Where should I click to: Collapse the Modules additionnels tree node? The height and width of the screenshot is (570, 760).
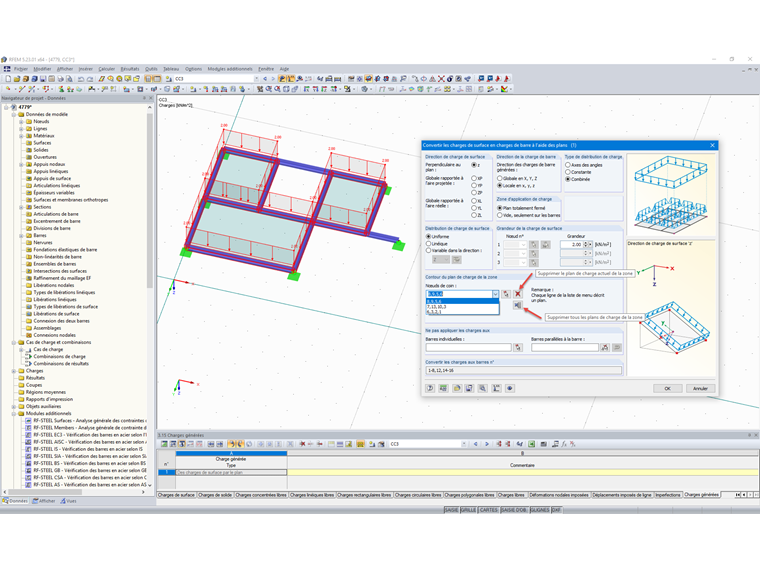tap(14, 413)
